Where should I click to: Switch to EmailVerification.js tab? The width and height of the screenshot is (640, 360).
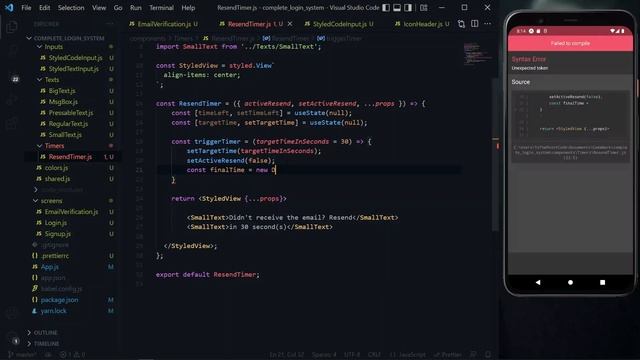coord(163,24)
